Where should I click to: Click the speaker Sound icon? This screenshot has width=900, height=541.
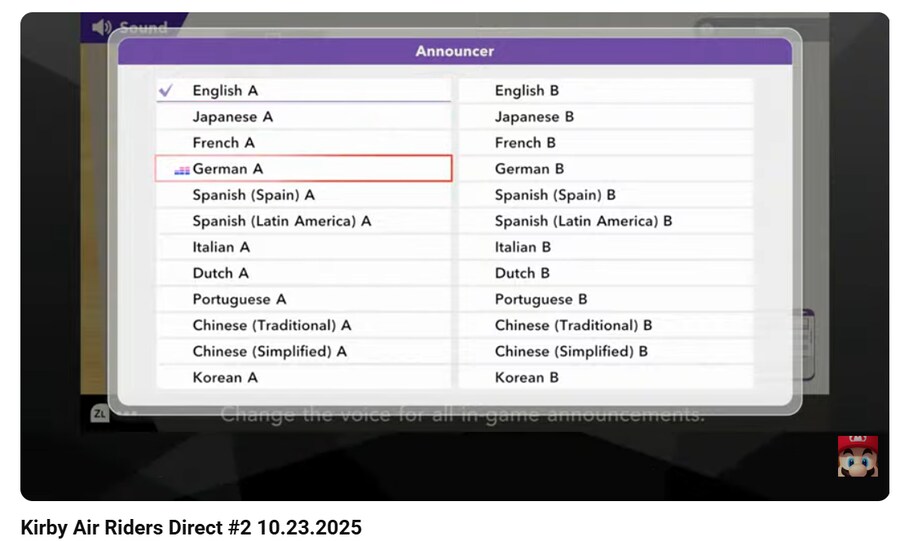click(x=101, y=27)
